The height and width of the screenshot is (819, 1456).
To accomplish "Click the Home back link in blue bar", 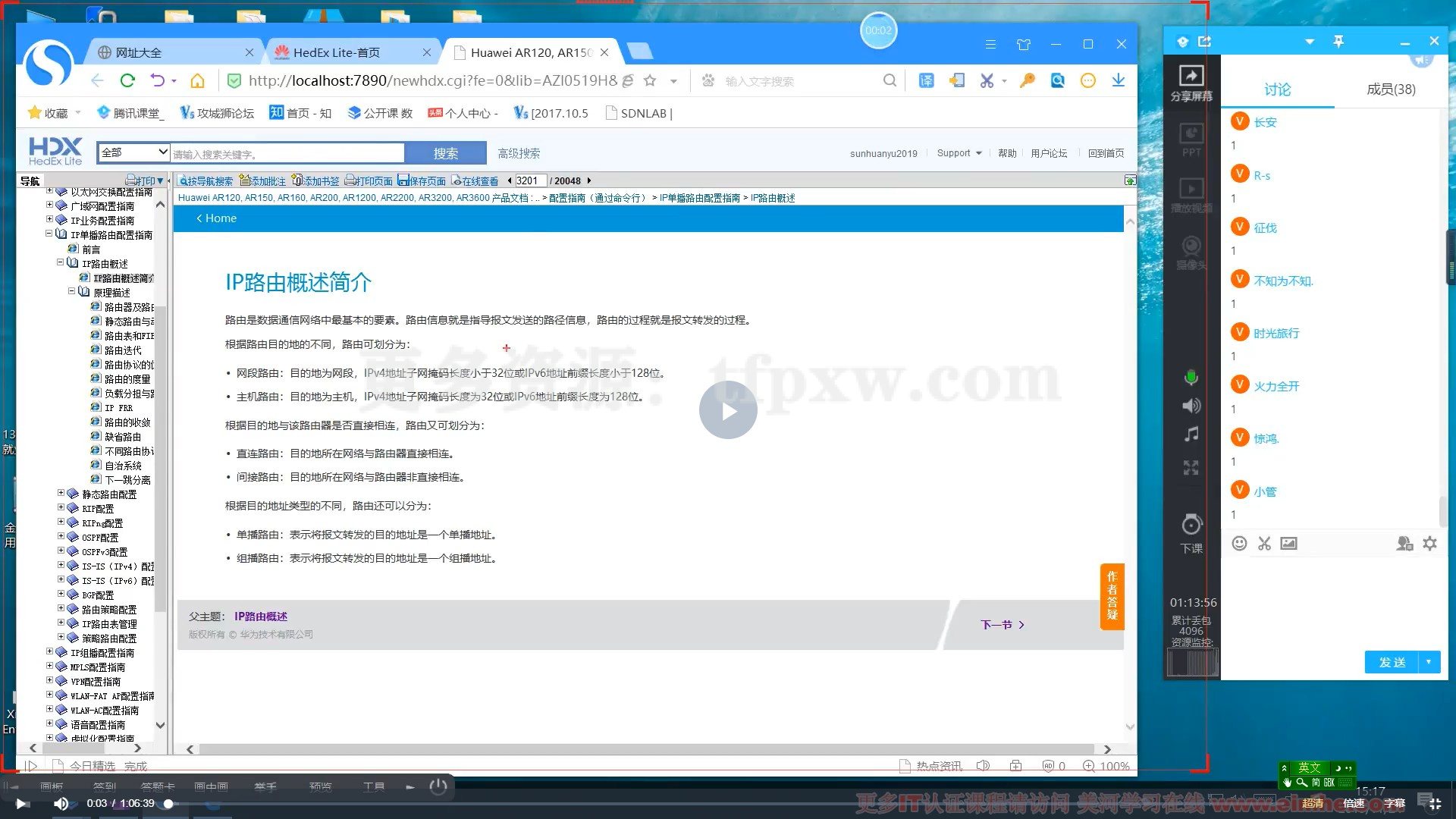I will (x=216, y=218).
